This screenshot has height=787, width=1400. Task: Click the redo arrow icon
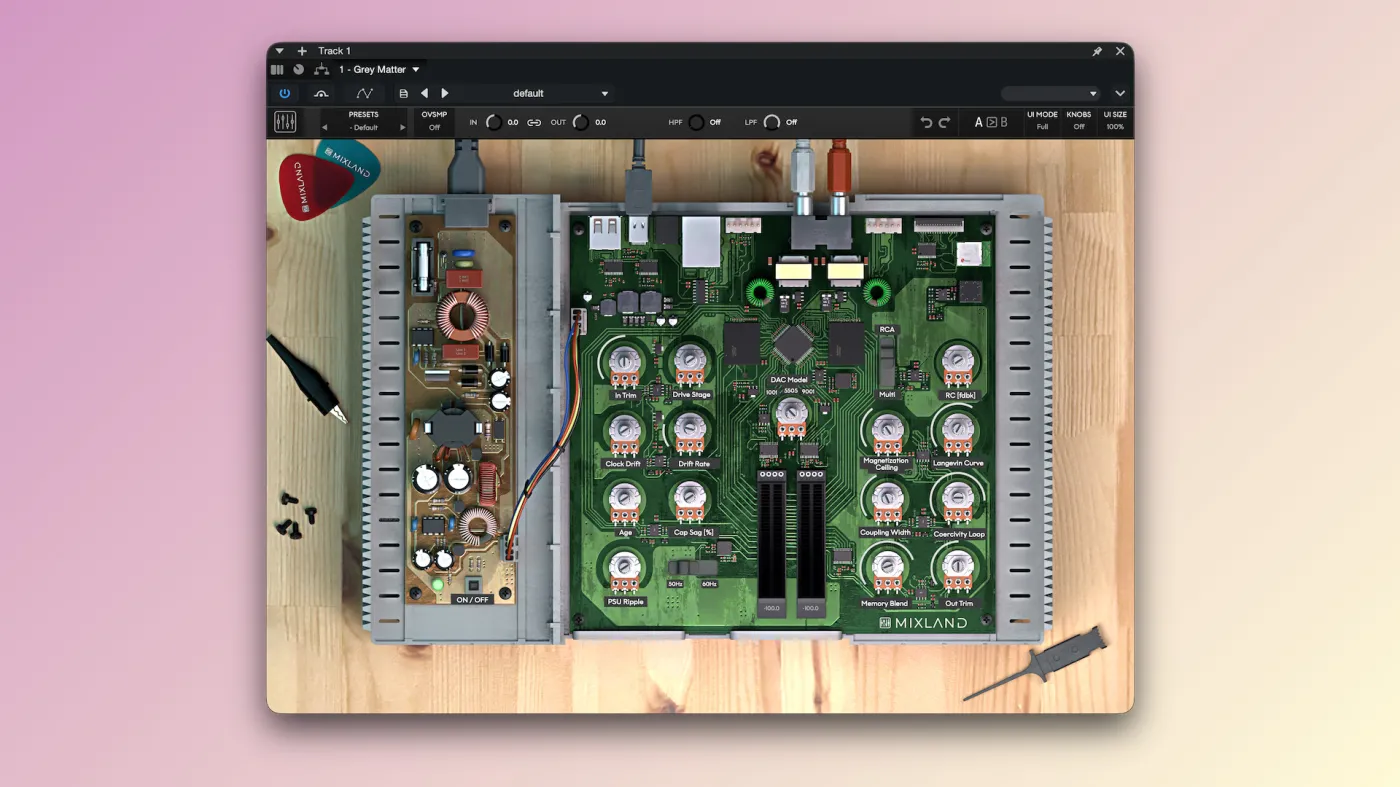[x=944, y=122]
